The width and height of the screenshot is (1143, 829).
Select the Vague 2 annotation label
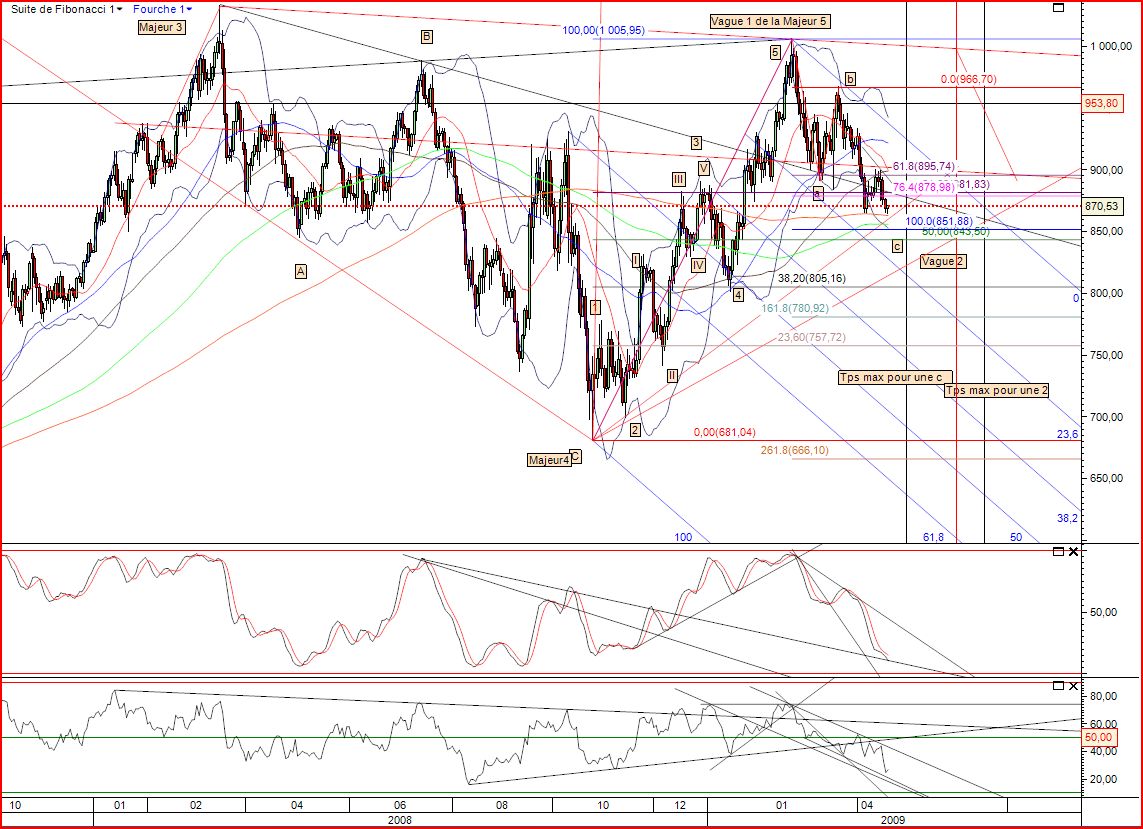click(943, 261)
